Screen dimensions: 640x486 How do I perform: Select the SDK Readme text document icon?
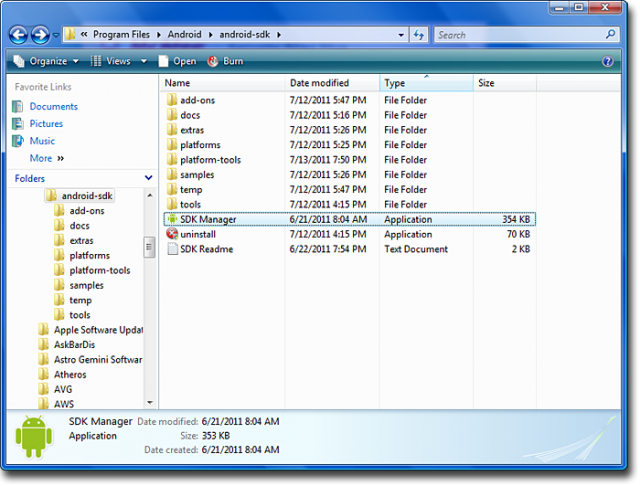[x=173, y=249]
